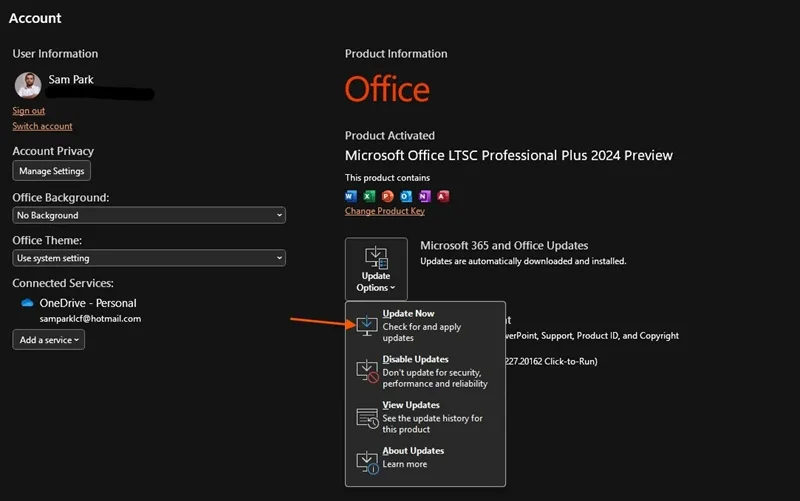
Task: Click the OneNote app icon
Action: [x=424, y=196]
